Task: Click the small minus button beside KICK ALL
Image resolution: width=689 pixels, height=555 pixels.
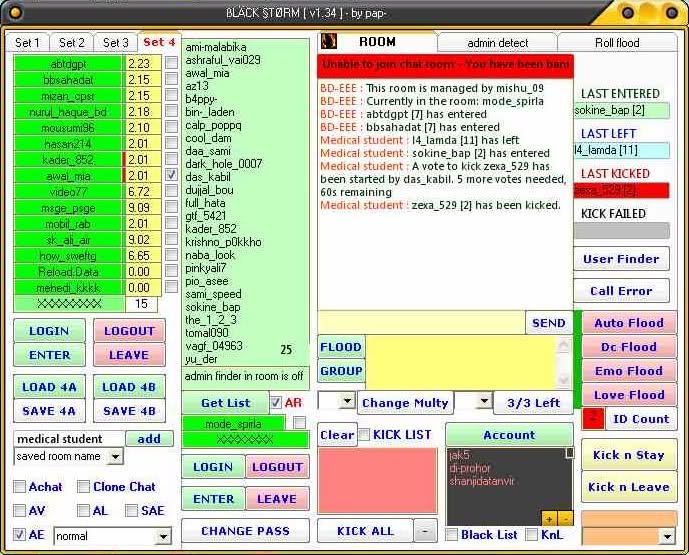Action: [x=424, y=531]
